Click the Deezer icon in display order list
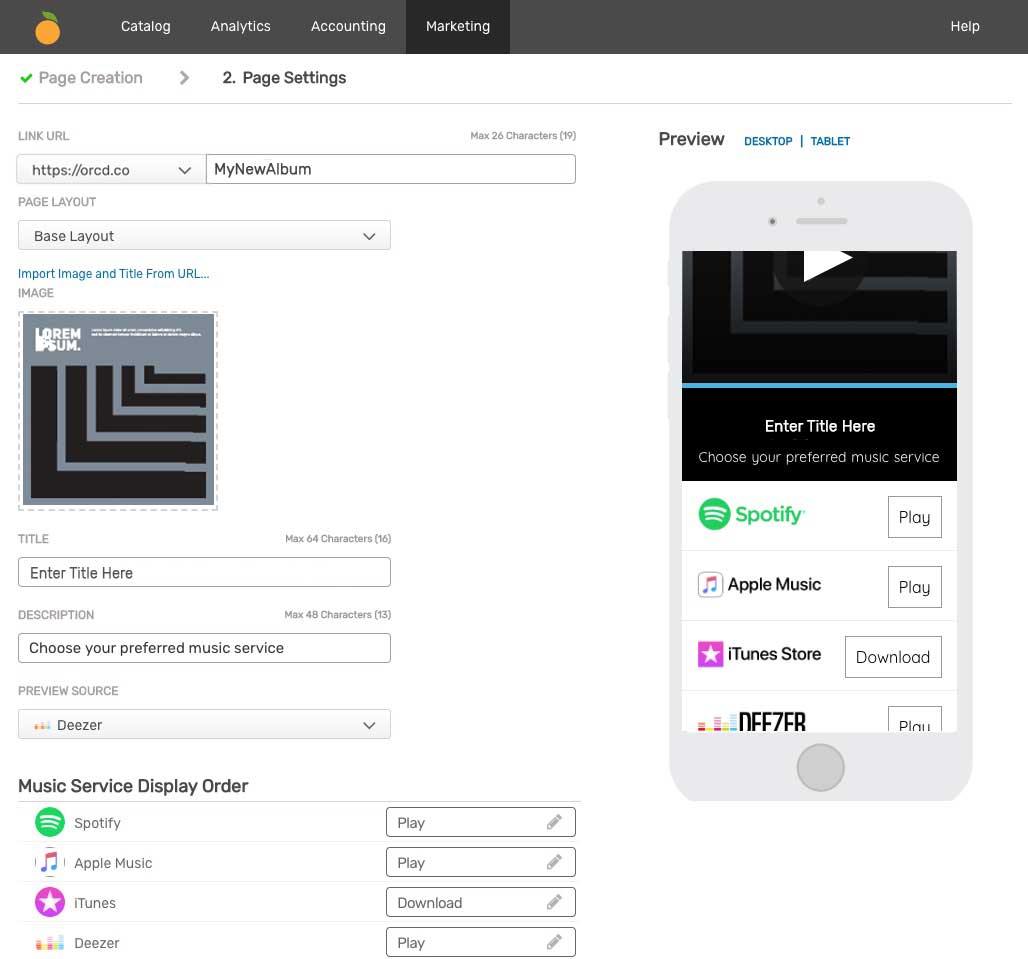The image size is (1028, 959). [50, 943]
